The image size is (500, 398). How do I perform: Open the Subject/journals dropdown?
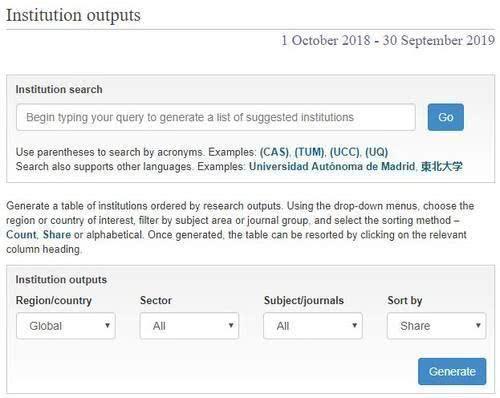pyautogui.click(x=313, y=326)
